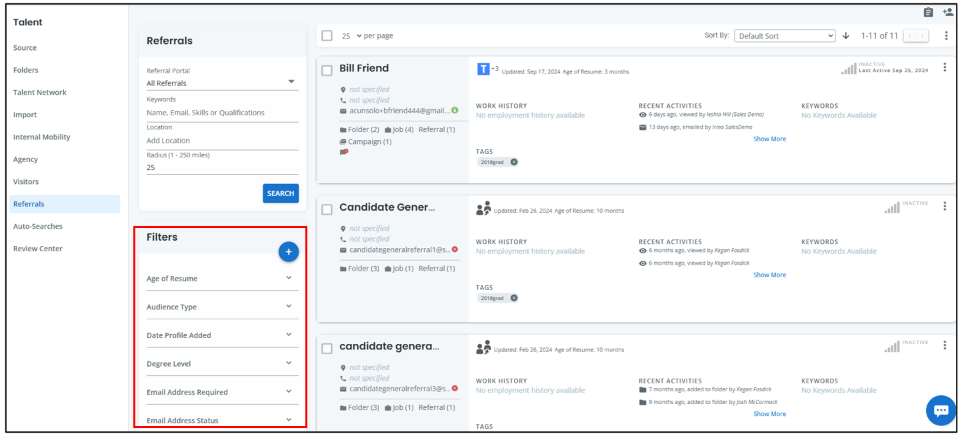Open the chat bubble widget
This screenshot has height=438, width=959.
[941, 410]
